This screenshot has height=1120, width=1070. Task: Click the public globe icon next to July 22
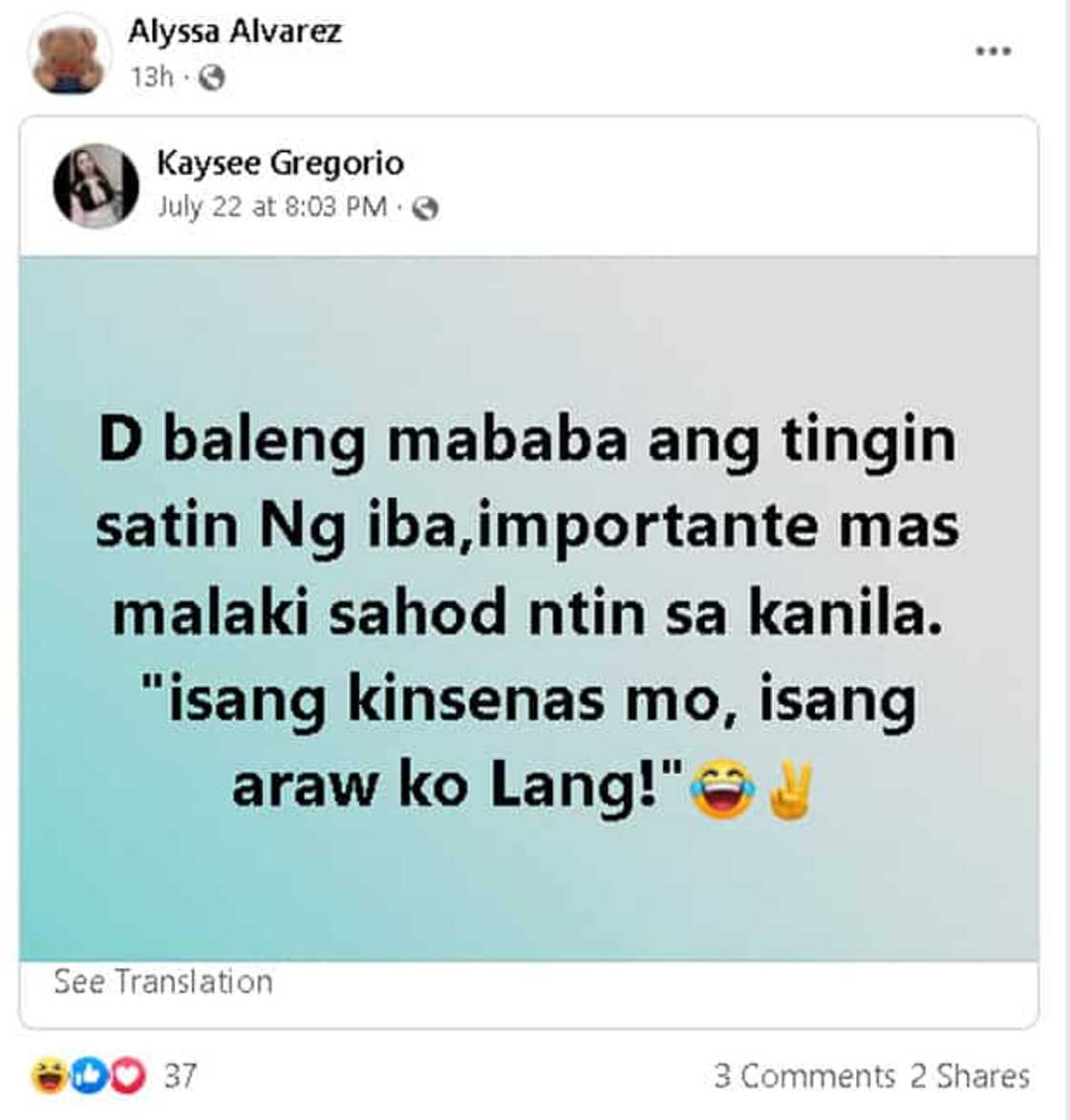425,208
